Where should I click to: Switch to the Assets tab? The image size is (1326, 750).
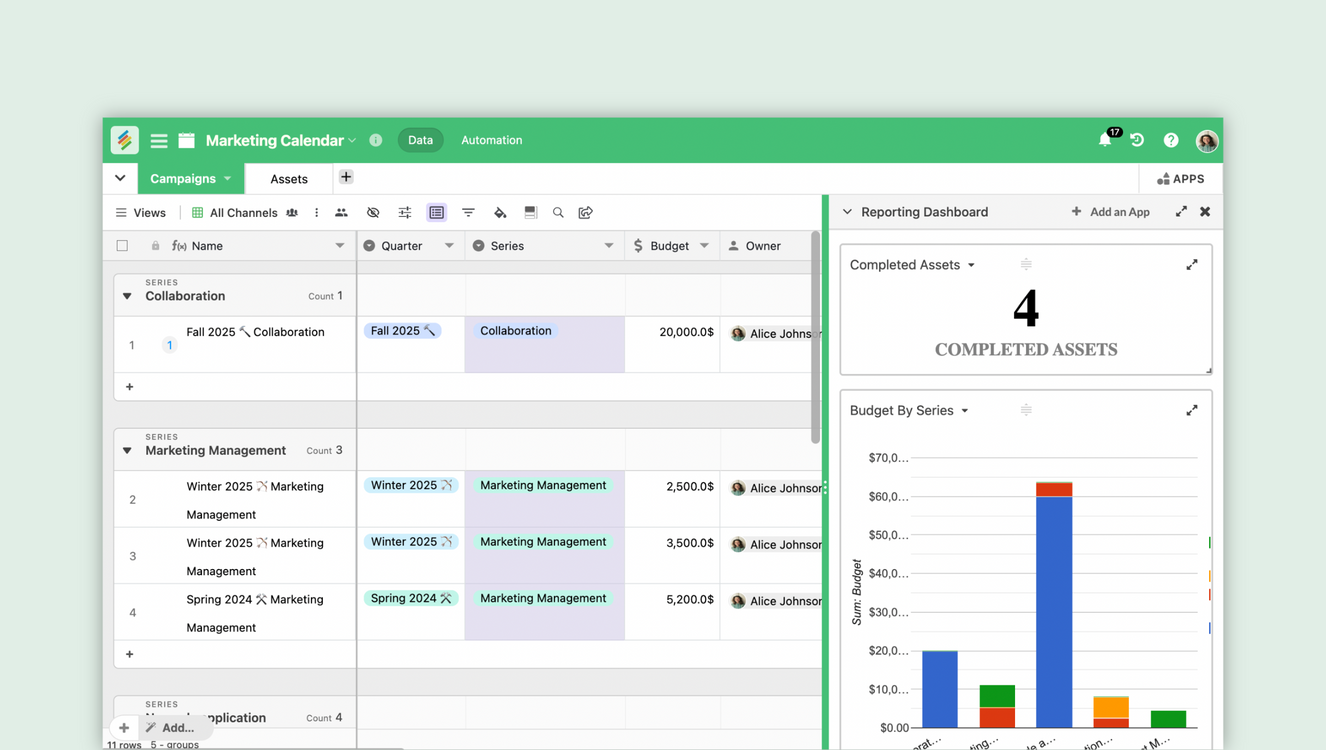click(x=289, y=179)
